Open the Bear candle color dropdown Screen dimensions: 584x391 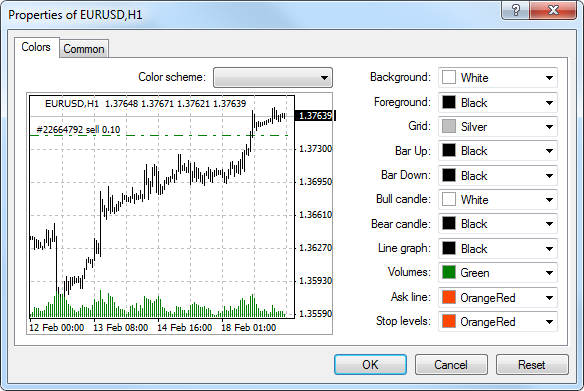(498, 224)
